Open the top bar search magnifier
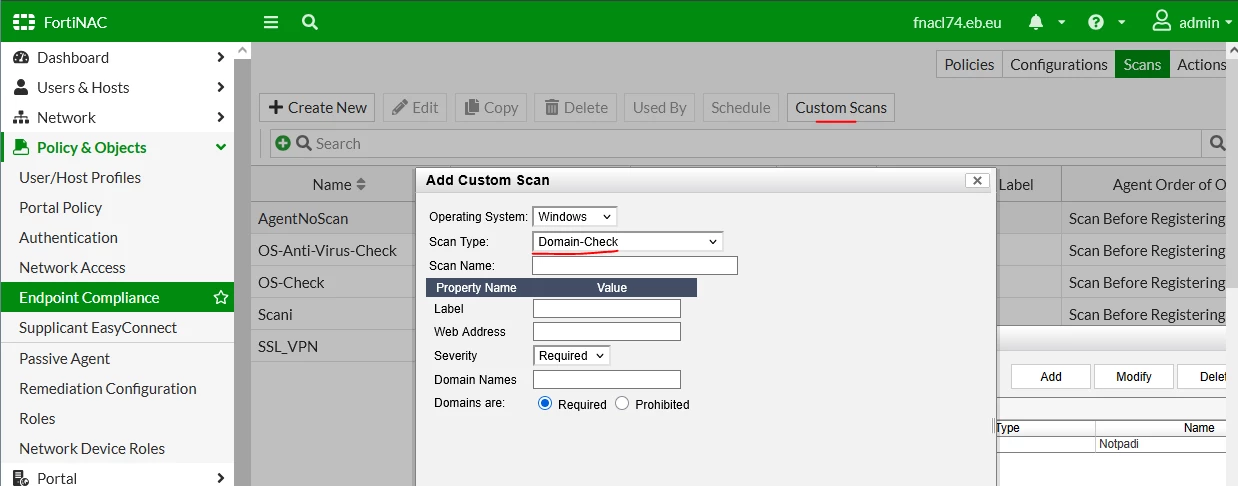The width and height of the screenshot is (1238, 486). tap(310, 22)
